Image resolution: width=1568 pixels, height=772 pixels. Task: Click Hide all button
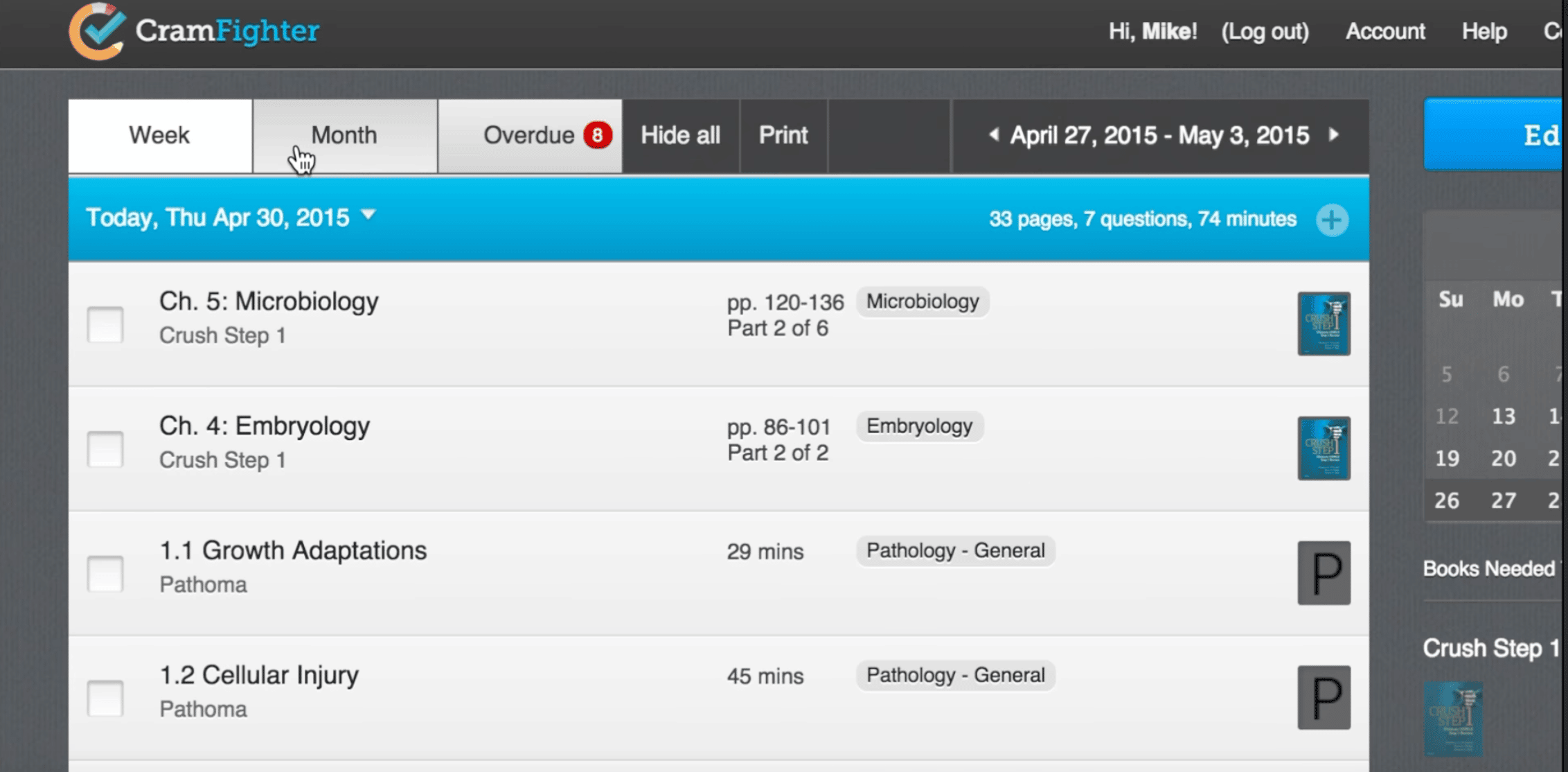click(680, 136)
